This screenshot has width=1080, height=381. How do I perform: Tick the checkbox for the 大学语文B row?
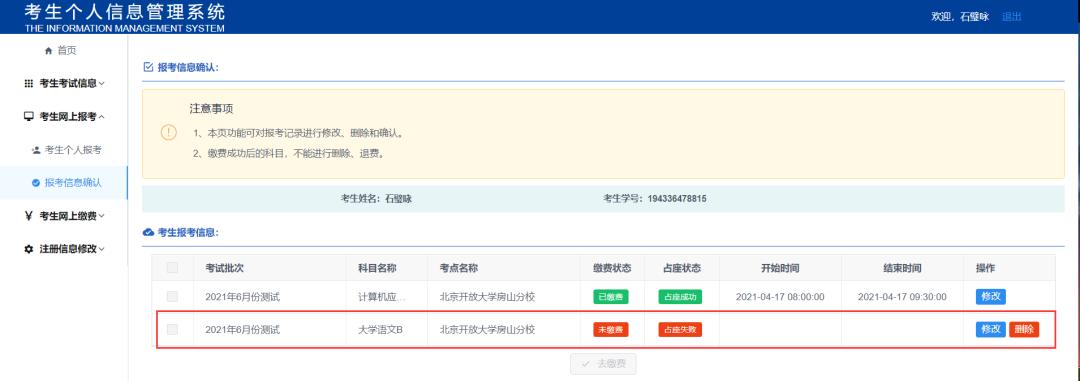tap(172, 329)
